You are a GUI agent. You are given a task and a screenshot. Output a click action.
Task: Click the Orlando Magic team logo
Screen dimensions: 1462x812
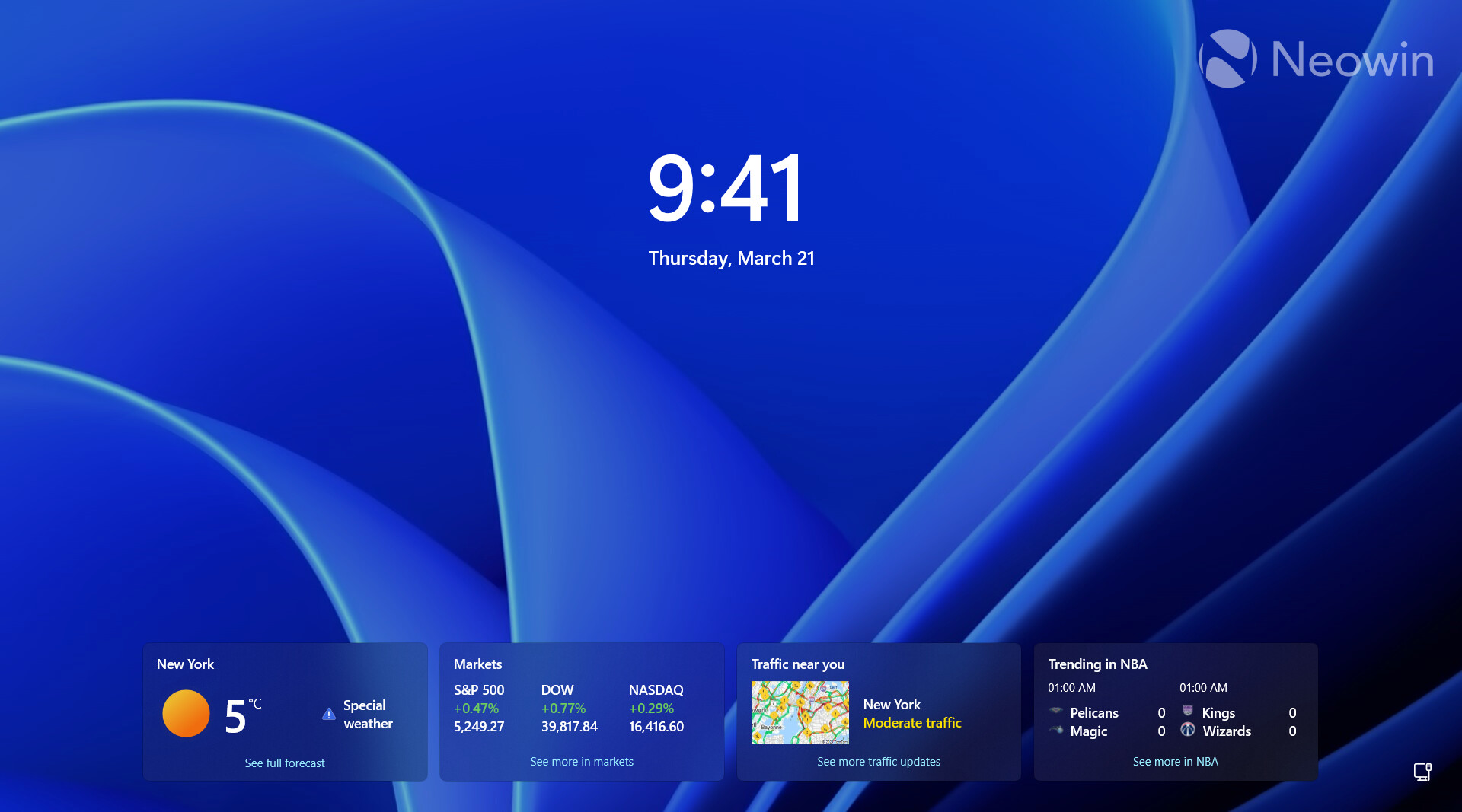point(1058,731)
